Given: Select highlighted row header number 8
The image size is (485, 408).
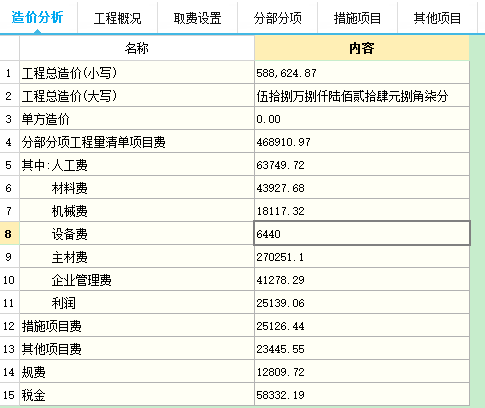Looking at the screenshot, I should (x=9, y=234).
